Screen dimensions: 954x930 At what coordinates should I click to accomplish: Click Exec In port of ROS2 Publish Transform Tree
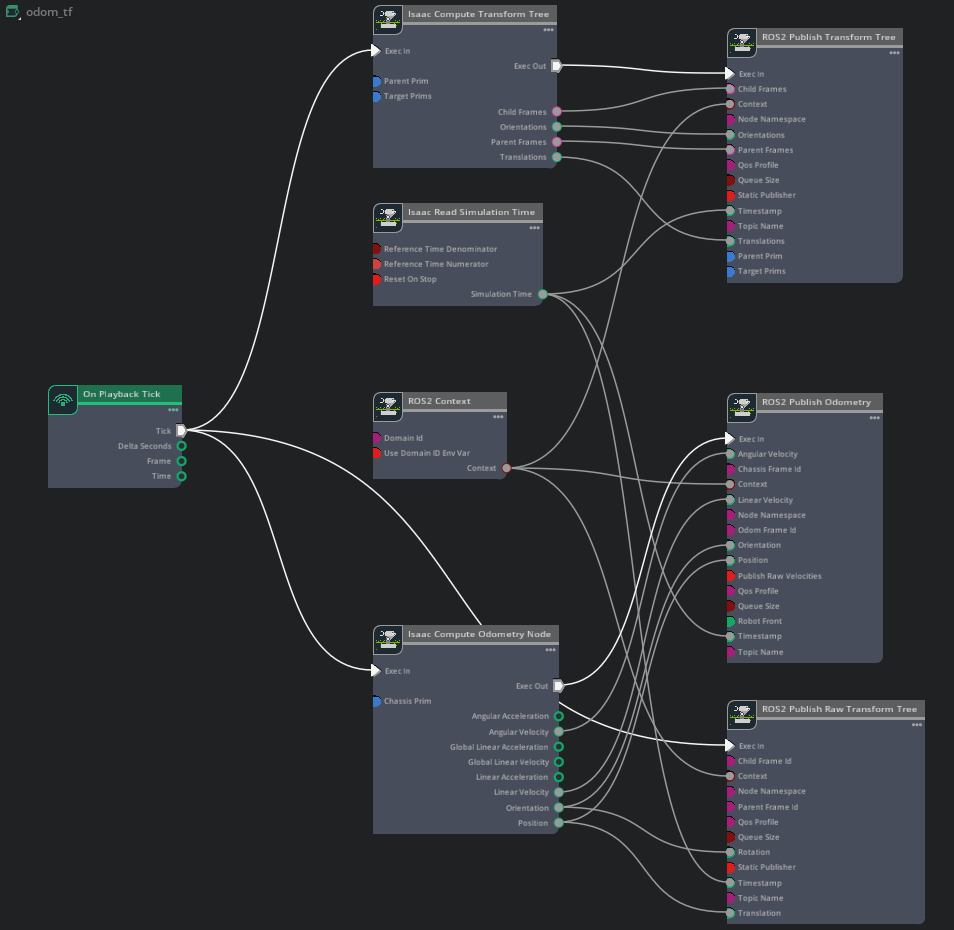[730, 74]
